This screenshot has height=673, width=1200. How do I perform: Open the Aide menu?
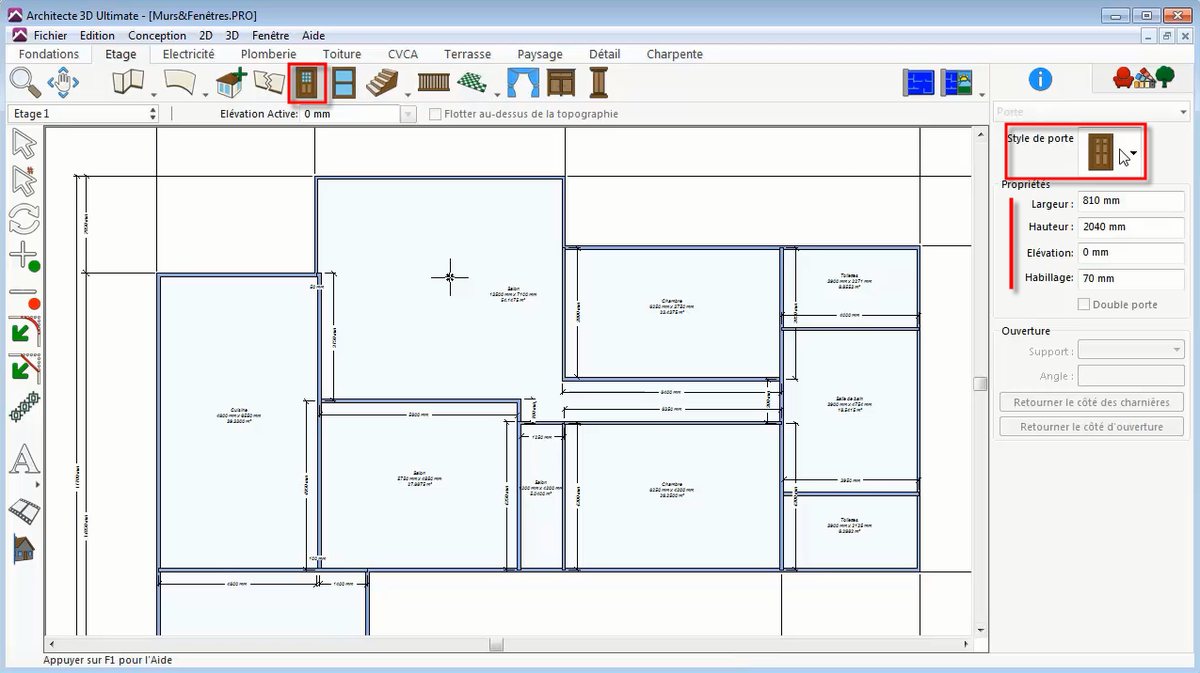(x=313, y=35)
